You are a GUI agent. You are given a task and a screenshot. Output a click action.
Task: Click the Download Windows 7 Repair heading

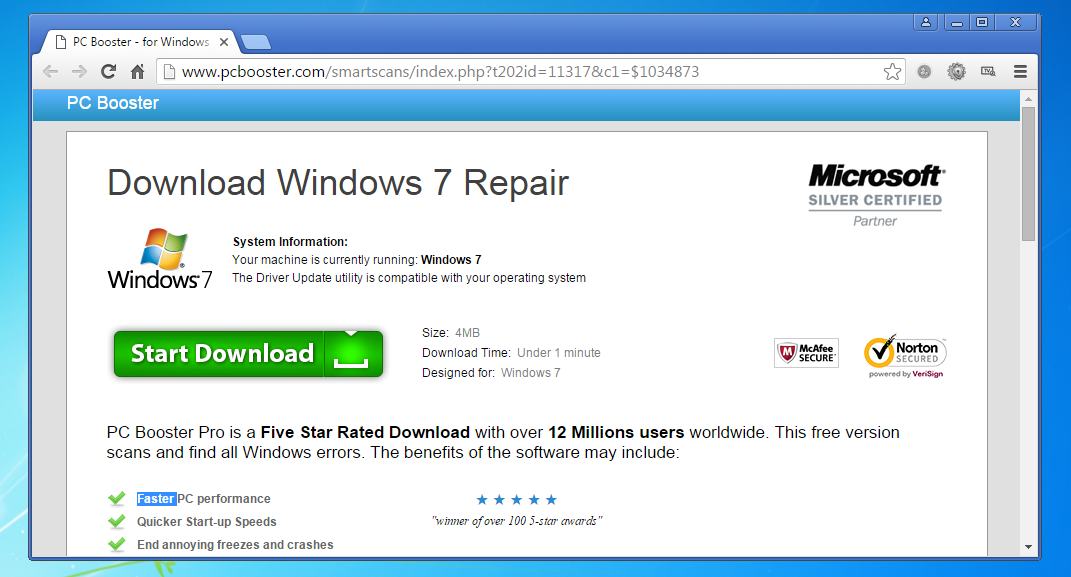click(x=338, y=183)
